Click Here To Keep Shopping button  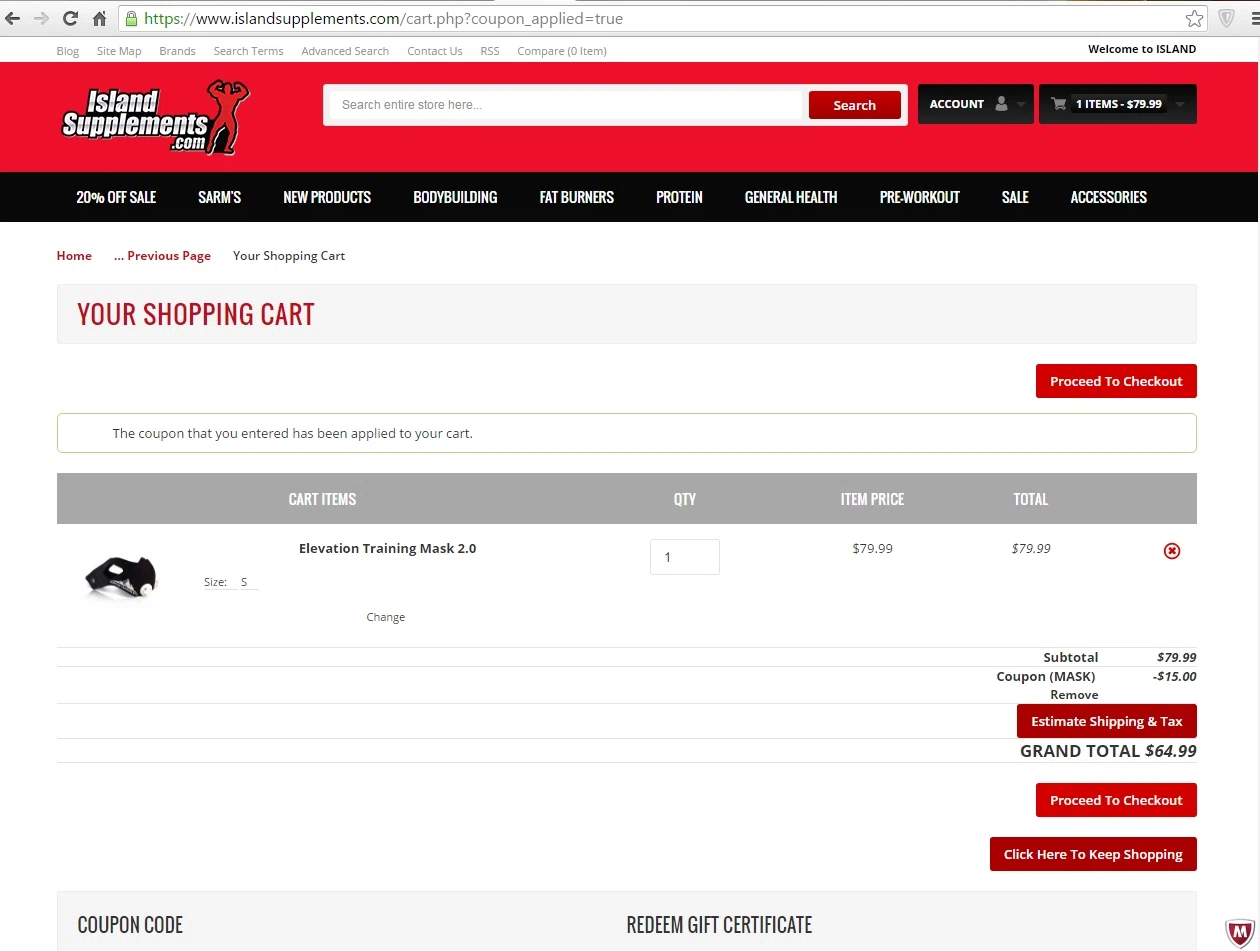(x=1093, y=854)
